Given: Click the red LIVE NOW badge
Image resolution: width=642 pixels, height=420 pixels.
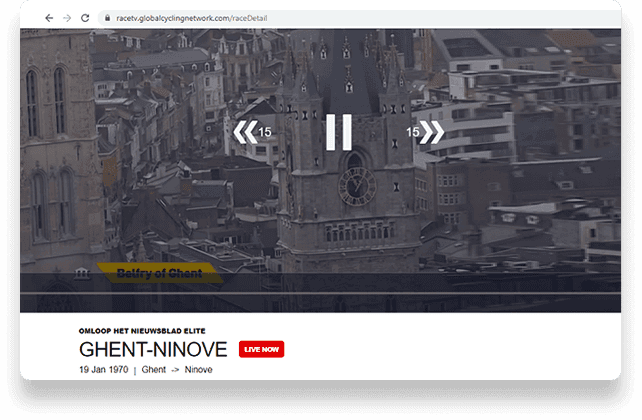Looking at the screenshot, I should tap(261, 349).
